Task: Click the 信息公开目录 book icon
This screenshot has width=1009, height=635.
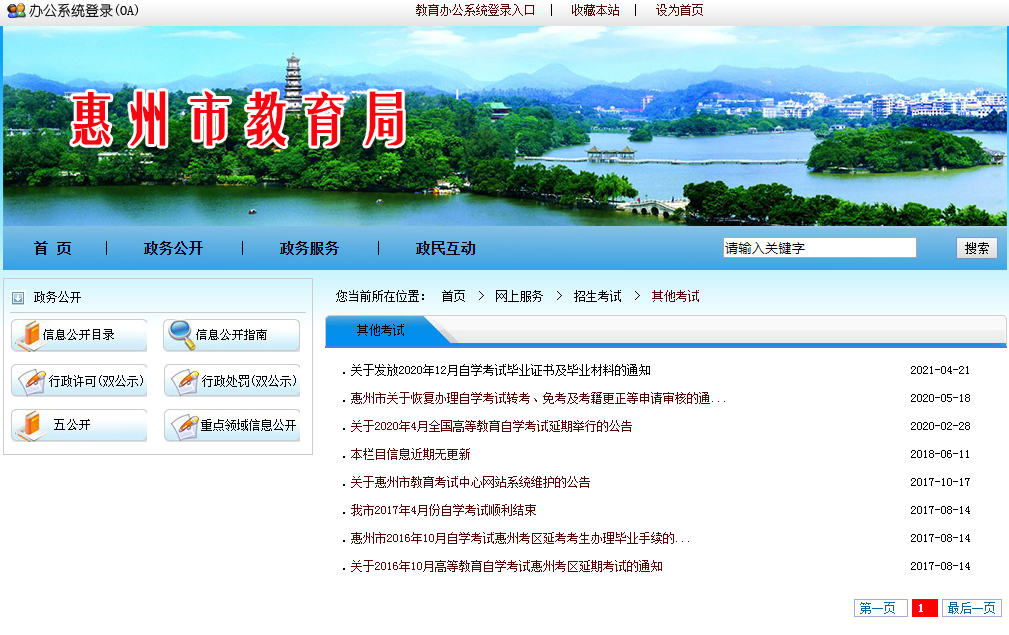Action: 29,335
